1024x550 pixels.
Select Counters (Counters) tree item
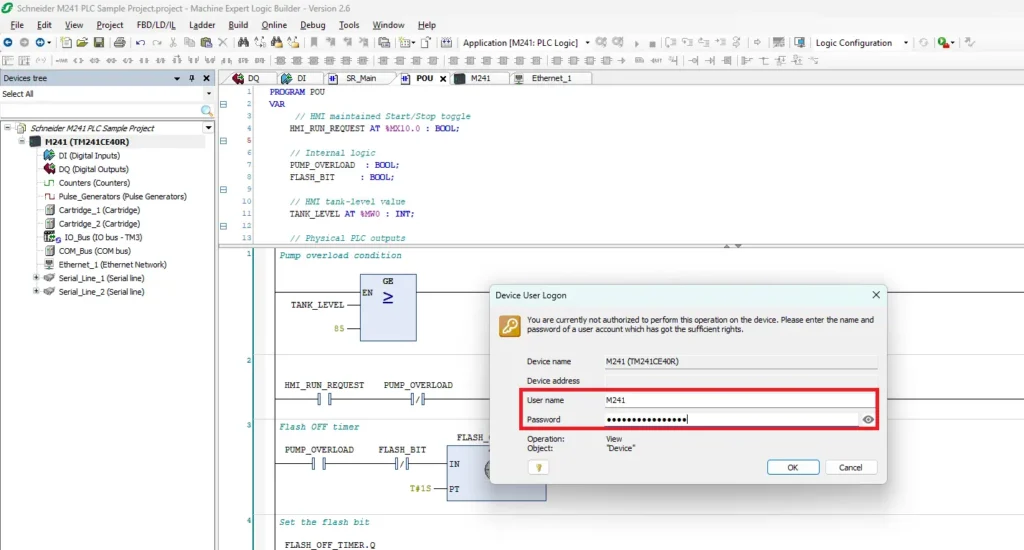click(x=94, y=183)
